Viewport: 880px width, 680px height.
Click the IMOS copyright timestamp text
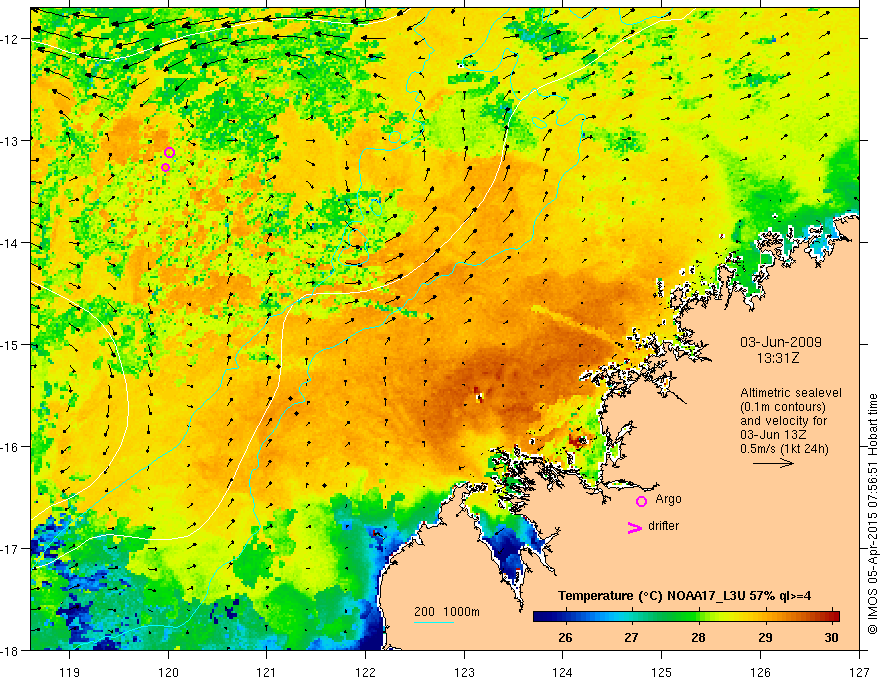pos(872,514)
